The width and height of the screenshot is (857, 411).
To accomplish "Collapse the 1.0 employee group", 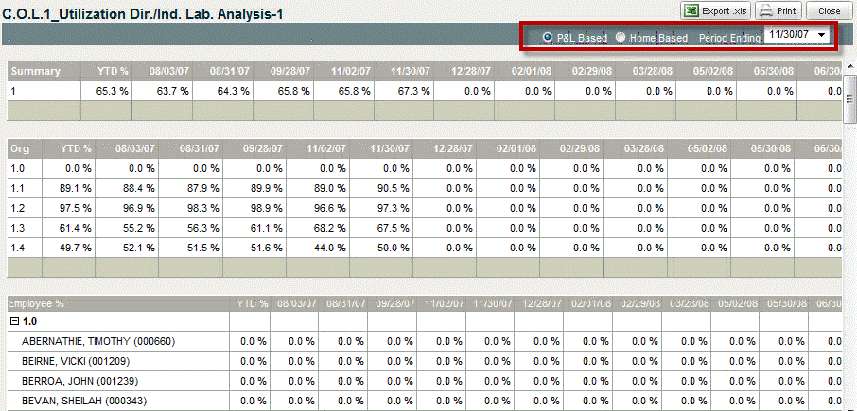I will (14, 321).
